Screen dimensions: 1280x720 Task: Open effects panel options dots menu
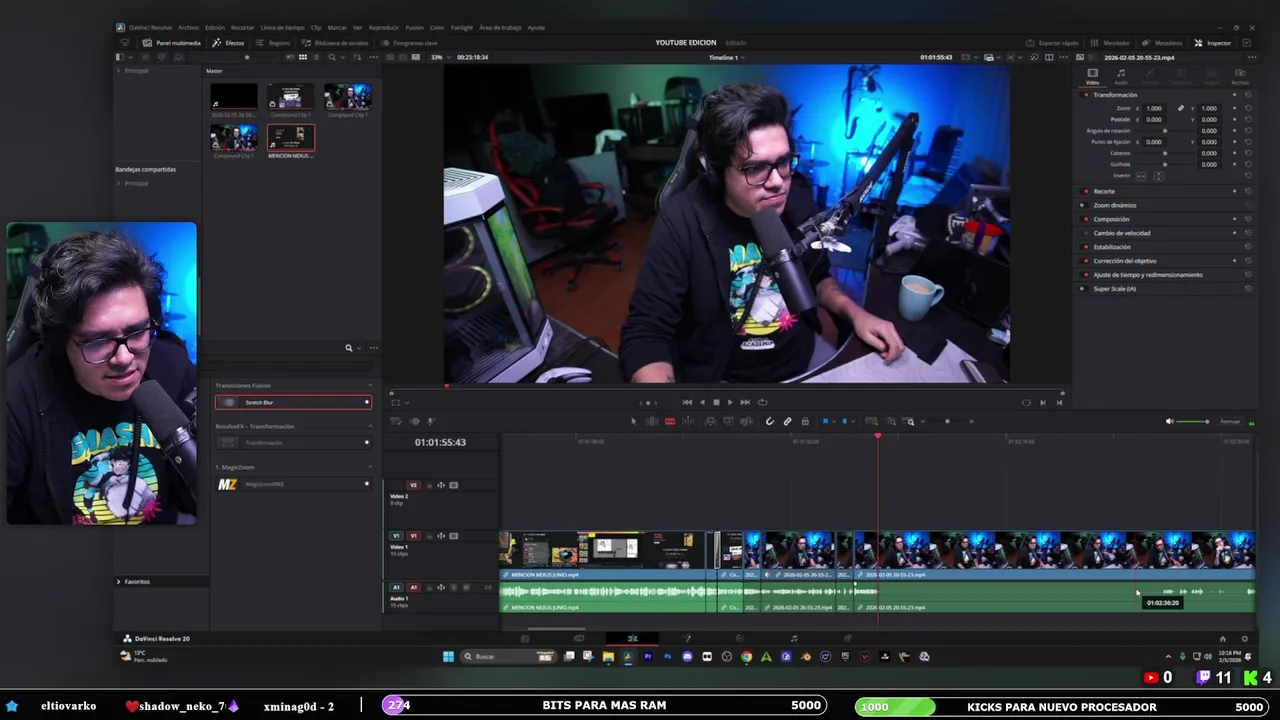pos(373,348)
